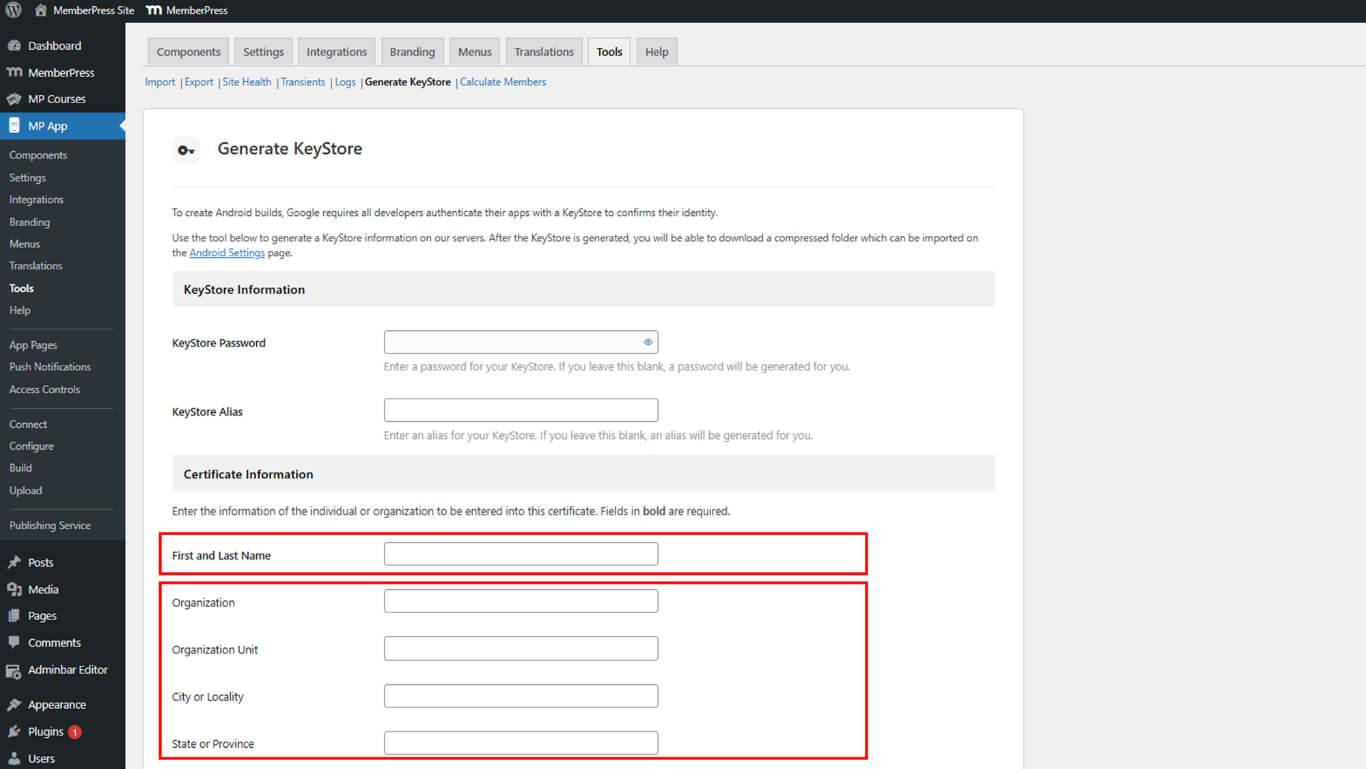Open the Media library icon
The image size is (1366, 769).
pyautogui.click(x=14, y=590)
